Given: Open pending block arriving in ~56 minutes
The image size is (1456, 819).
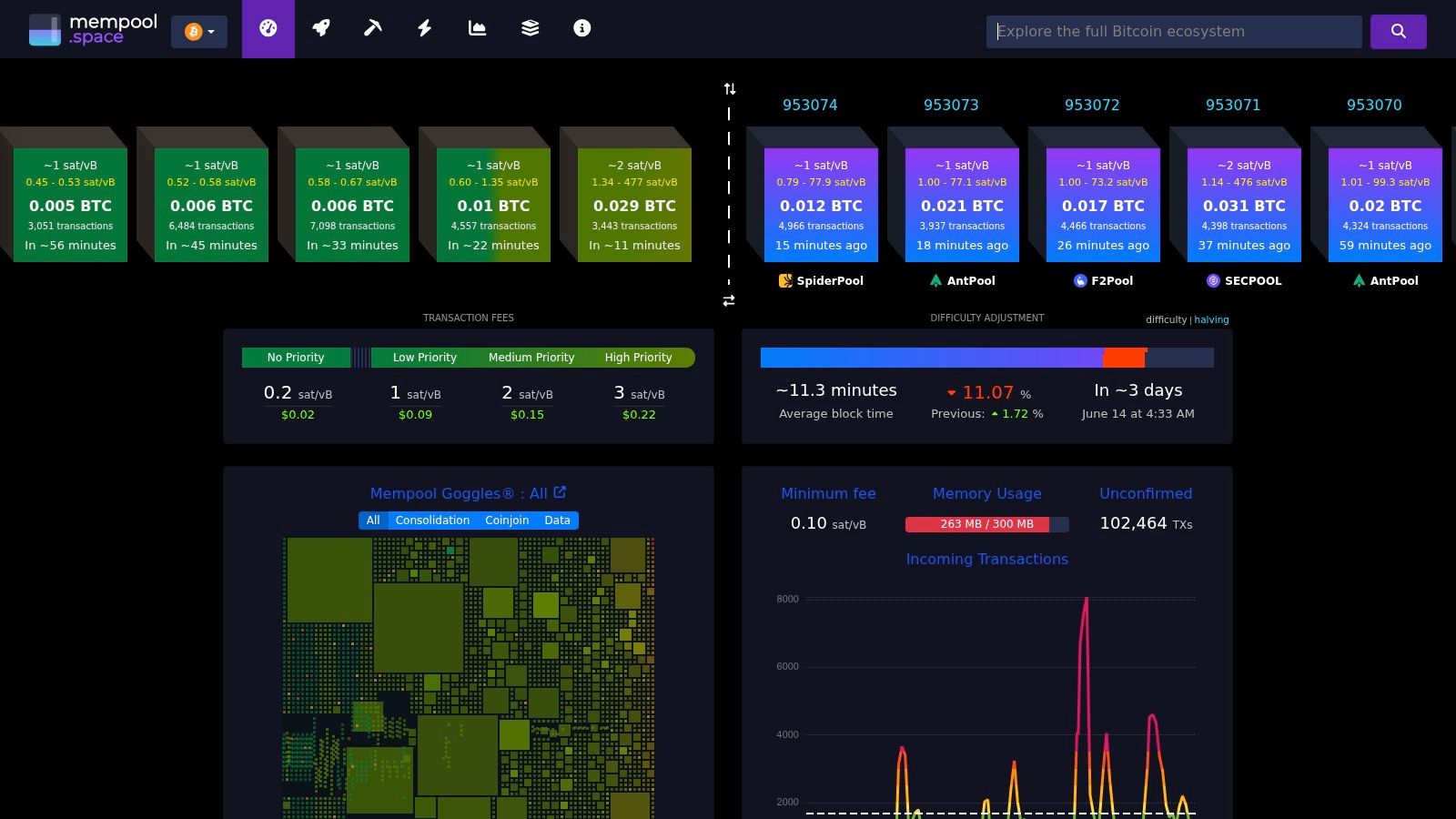Looking at the screenshot, I should 70,205.
